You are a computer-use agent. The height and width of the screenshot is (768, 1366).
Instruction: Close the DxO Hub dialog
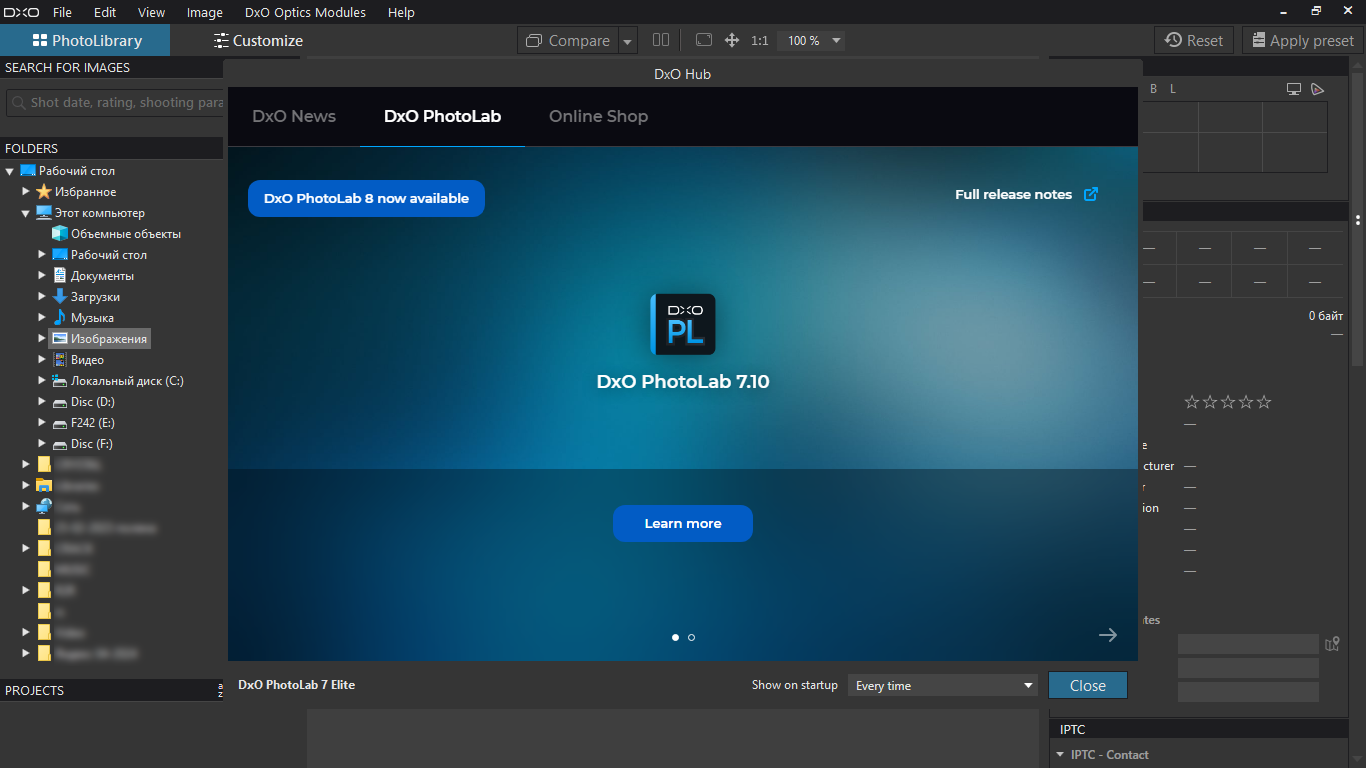1087,685
